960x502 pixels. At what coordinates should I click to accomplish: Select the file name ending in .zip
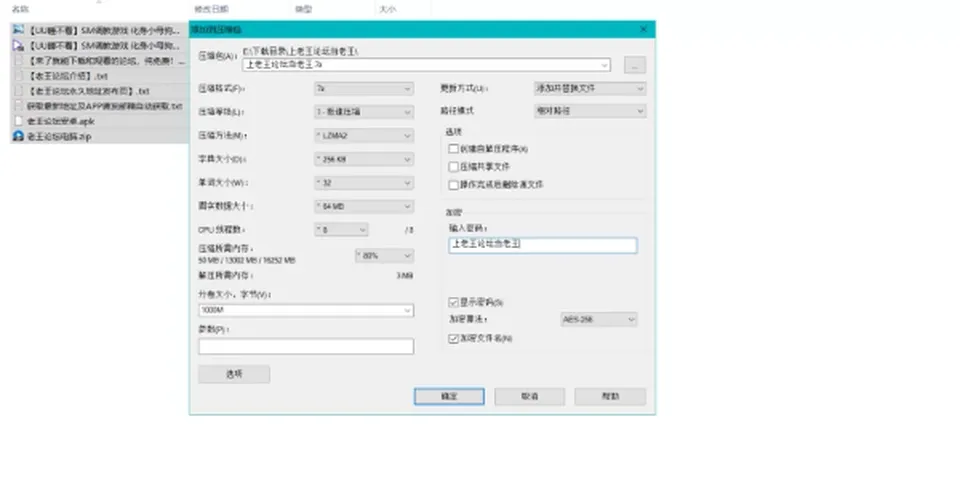(x=59, y=136)
